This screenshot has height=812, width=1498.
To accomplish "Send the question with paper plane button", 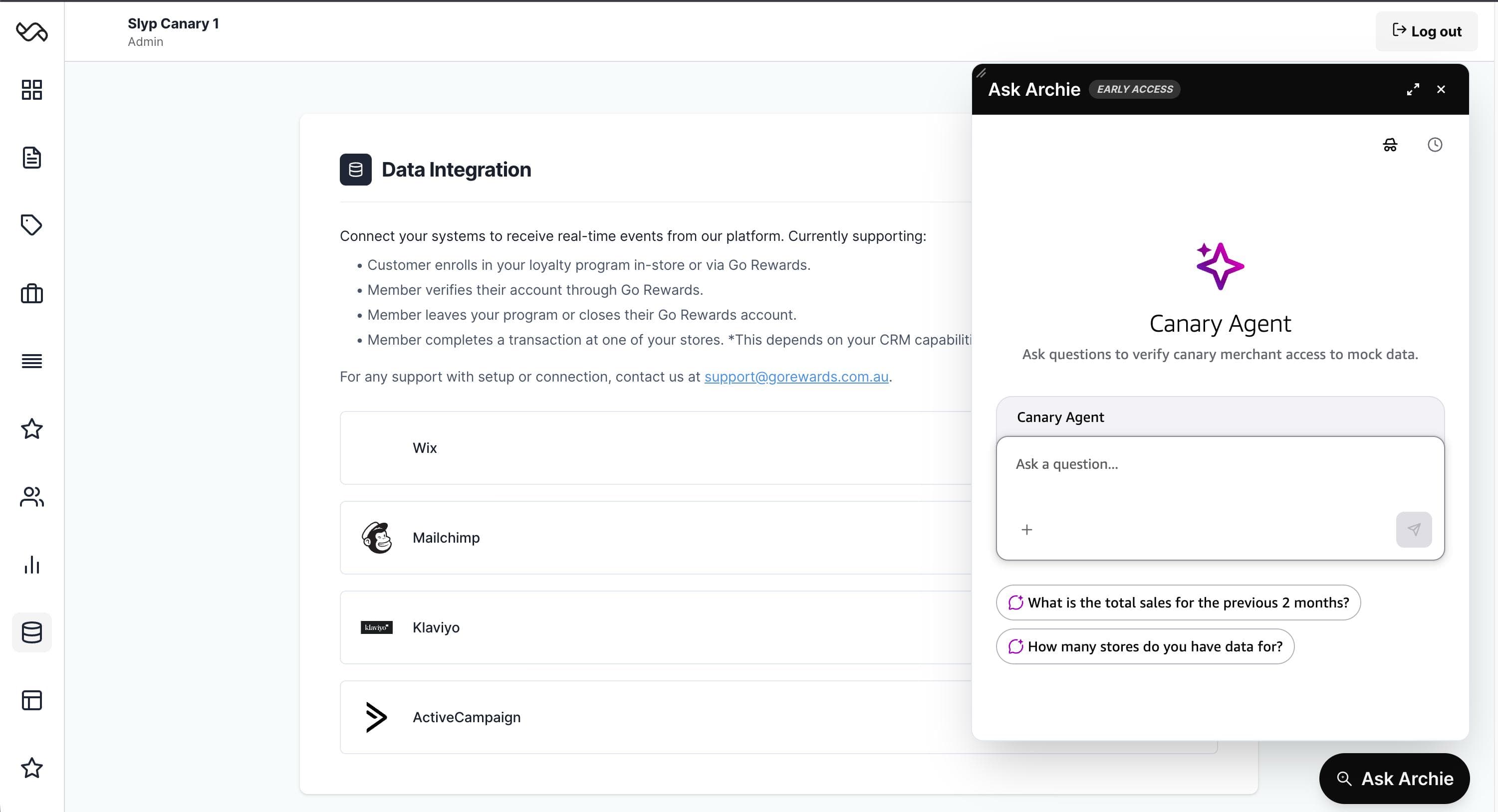I will click(x=1414, y=530).
